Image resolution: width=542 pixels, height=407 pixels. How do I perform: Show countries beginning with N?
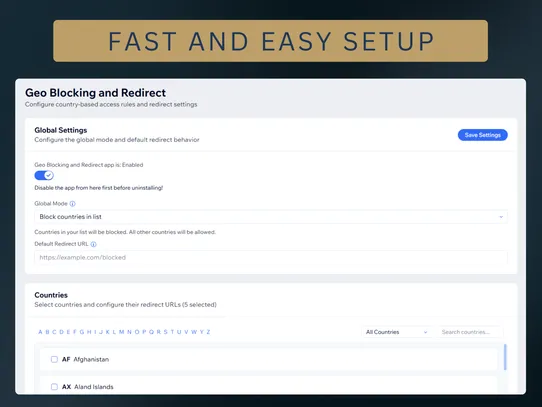click(x=129, y=332)
